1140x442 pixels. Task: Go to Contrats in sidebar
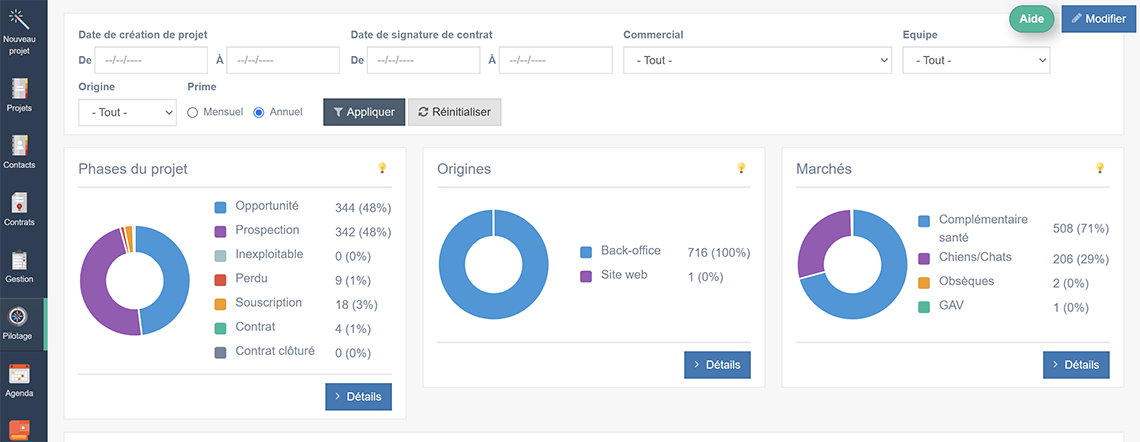[19, 203]
